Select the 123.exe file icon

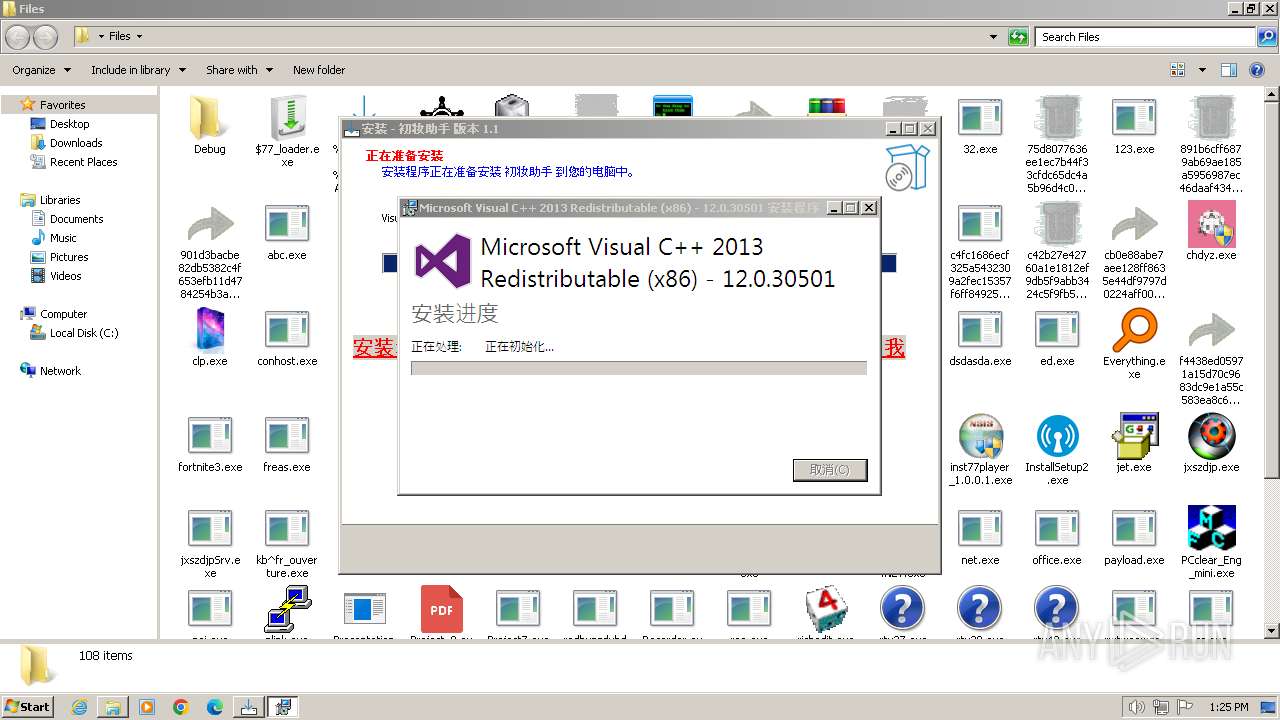[1134, 118]
